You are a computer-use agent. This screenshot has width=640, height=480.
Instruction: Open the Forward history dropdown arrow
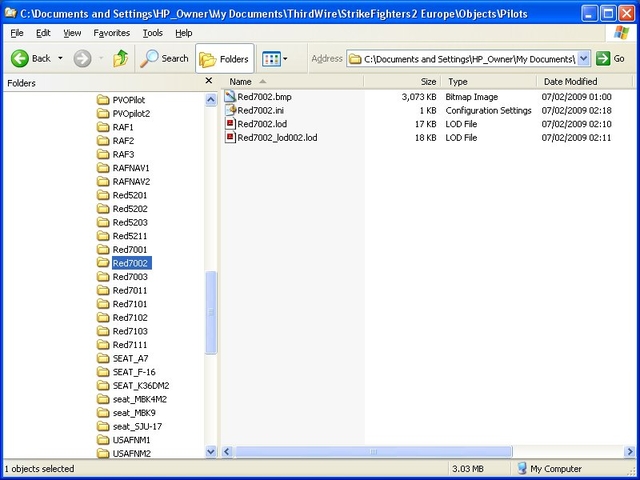pos(101,58)
